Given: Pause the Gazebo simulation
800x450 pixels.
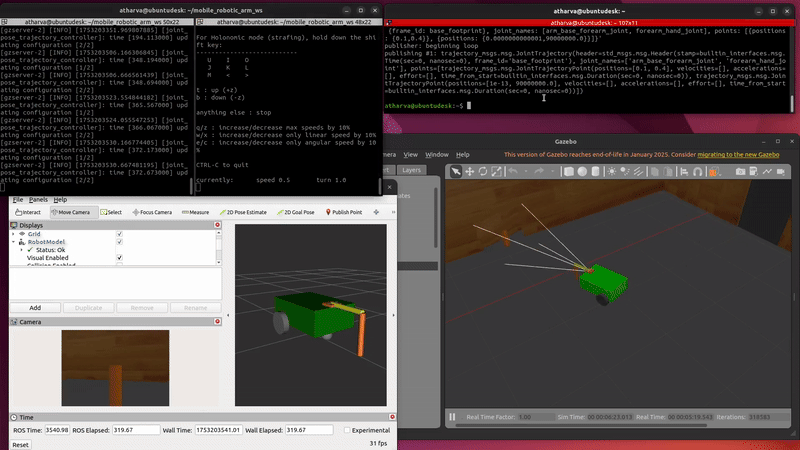Looking at the screenshot, I should [452, 417].
